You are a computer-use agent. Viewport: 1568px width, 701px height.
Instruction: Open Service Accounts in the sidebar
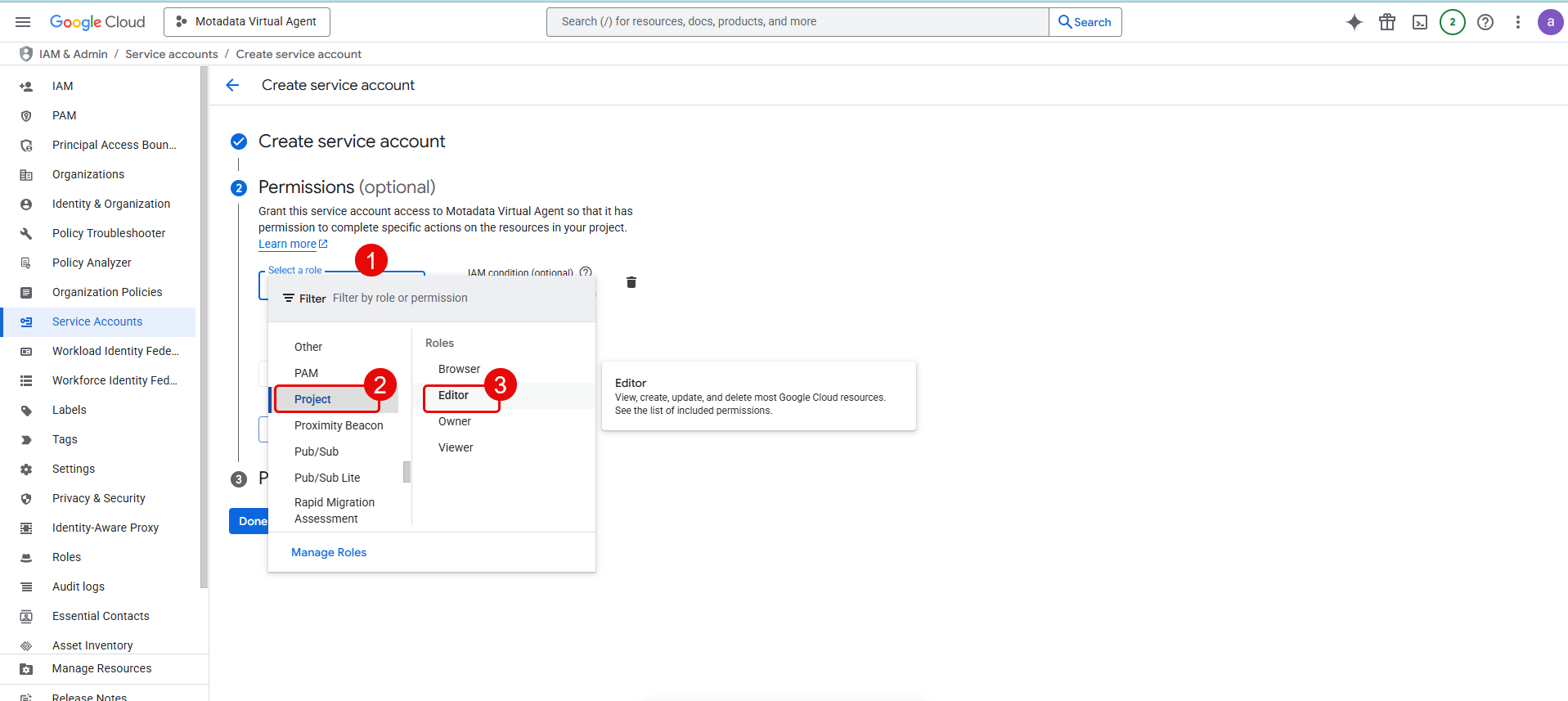99,321
